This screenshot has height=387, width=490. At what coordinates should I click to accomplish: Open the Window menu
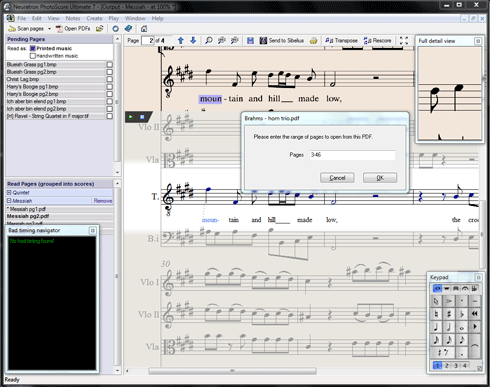(x=135, y=18)
